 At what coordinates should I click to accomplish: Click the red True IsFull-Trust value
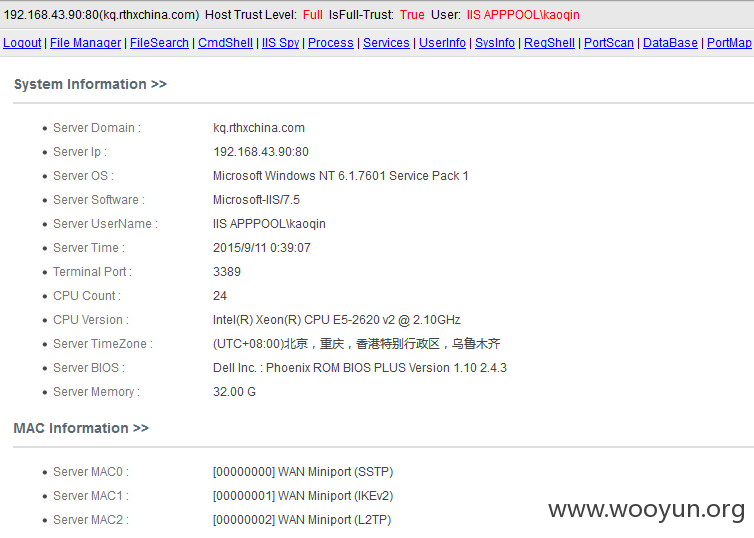pos(412,15)
